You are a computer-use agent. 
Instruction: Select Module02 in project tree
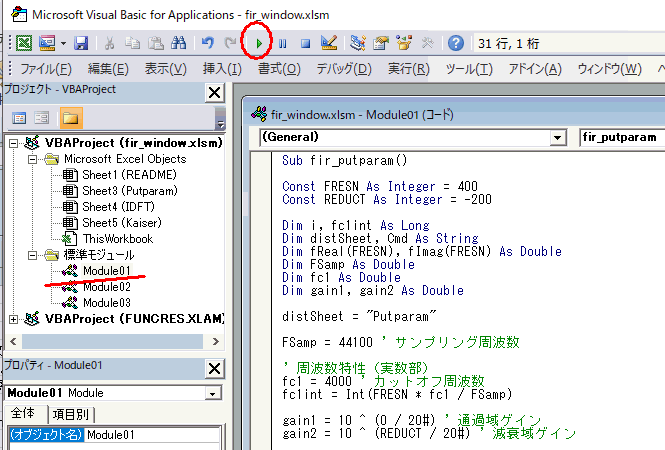click(x=106, y=287)
